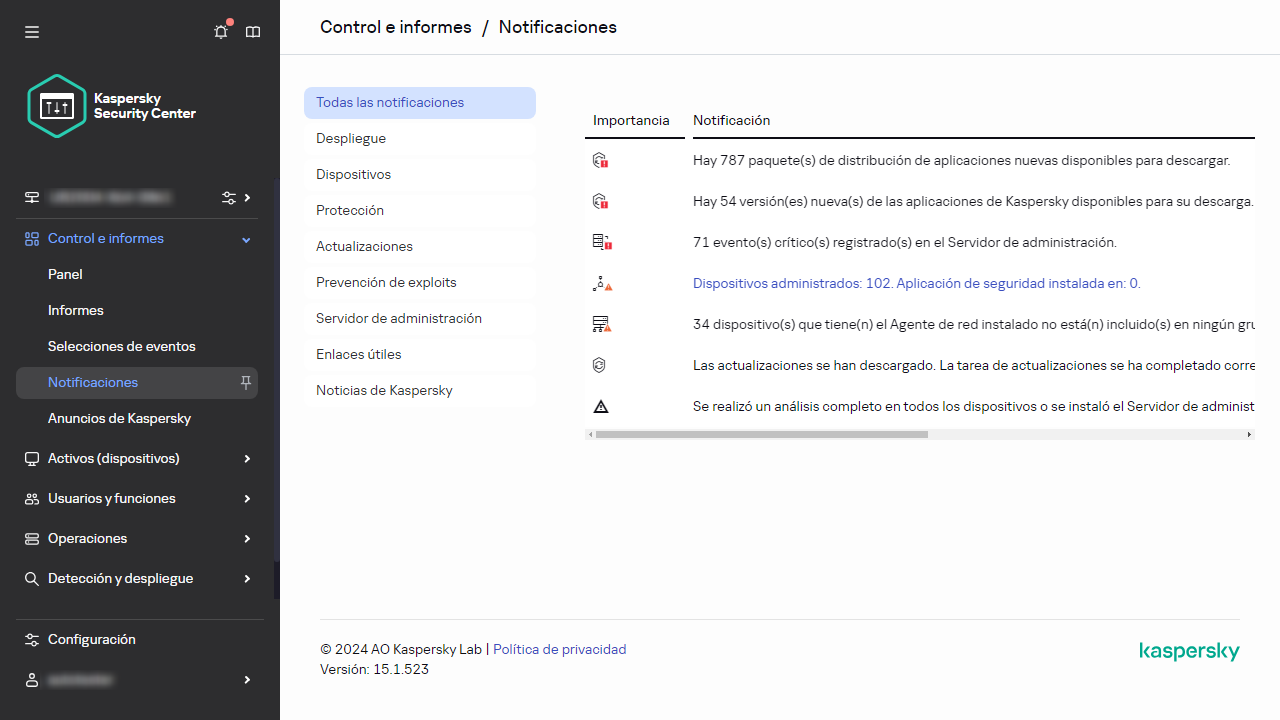The height and width of the screenshot is (720, 1280).
Task: Sort by the Notificación column header
Action: click(x=732, y=120)
